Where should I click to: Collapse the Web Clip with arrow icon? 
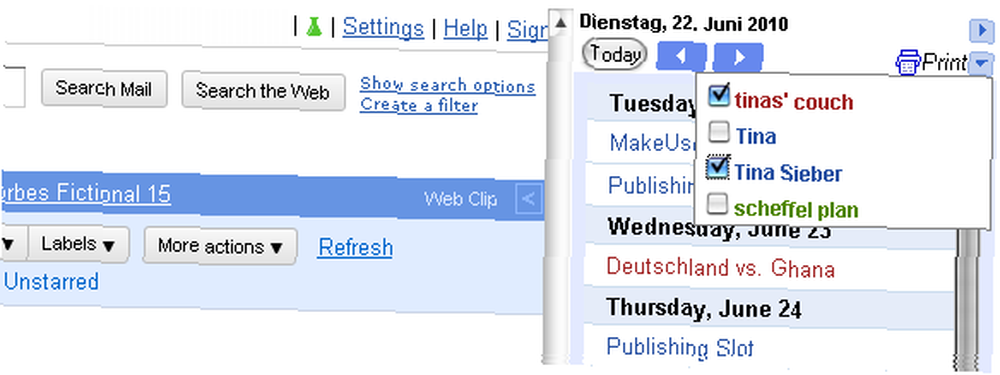point(529,199)
